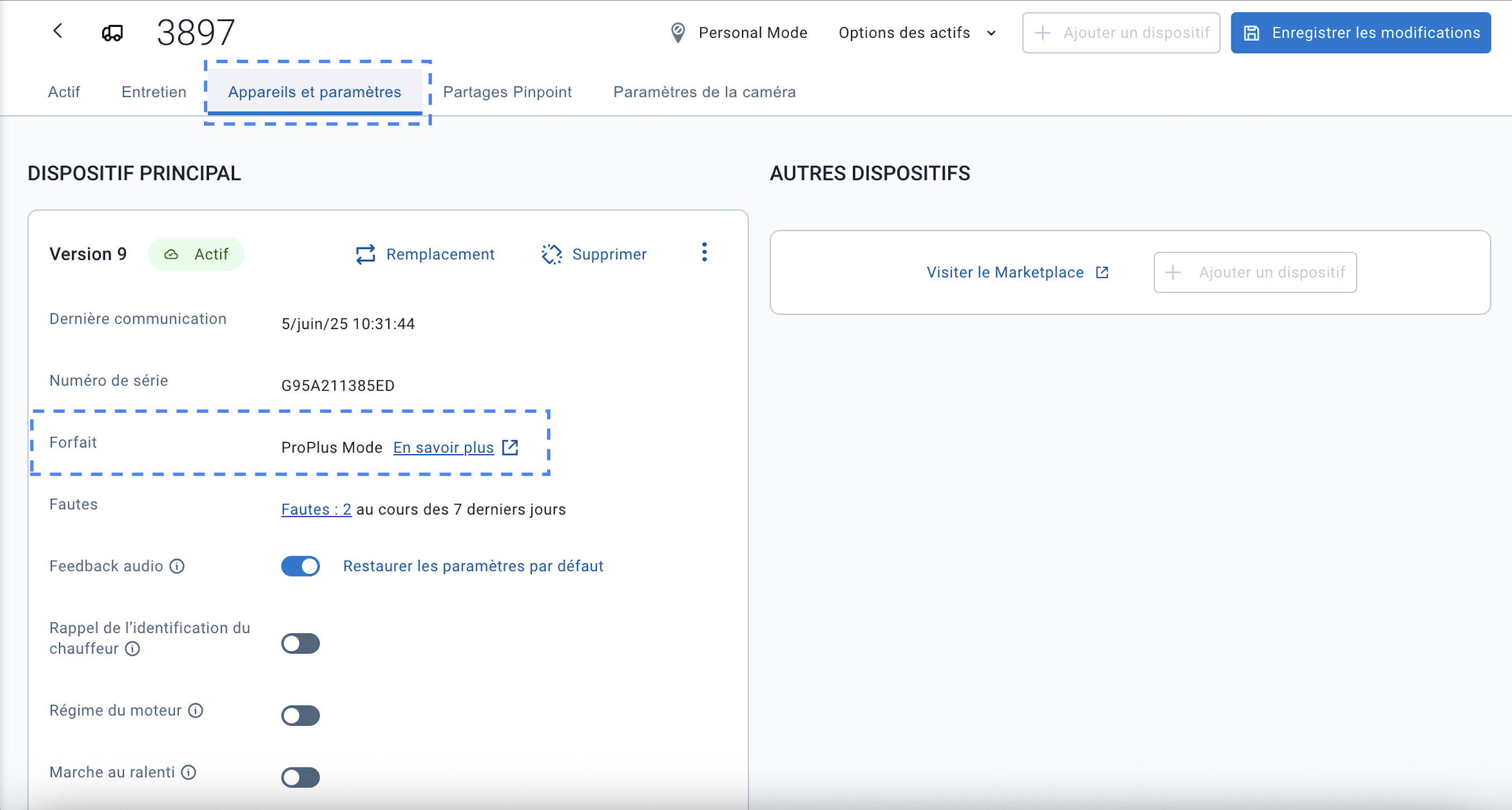
Task: Open the Partages Pinpoint tab
Action: (507, 92)
